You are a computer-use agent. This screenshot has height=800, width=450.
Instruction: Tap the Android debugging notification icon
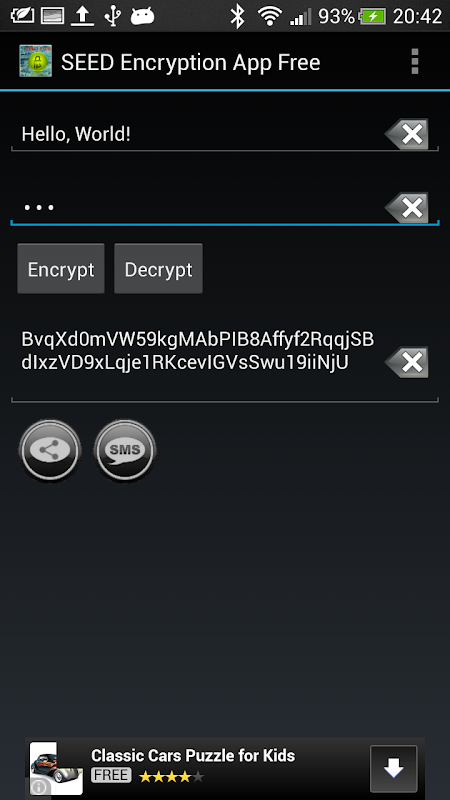coord(142,16)
